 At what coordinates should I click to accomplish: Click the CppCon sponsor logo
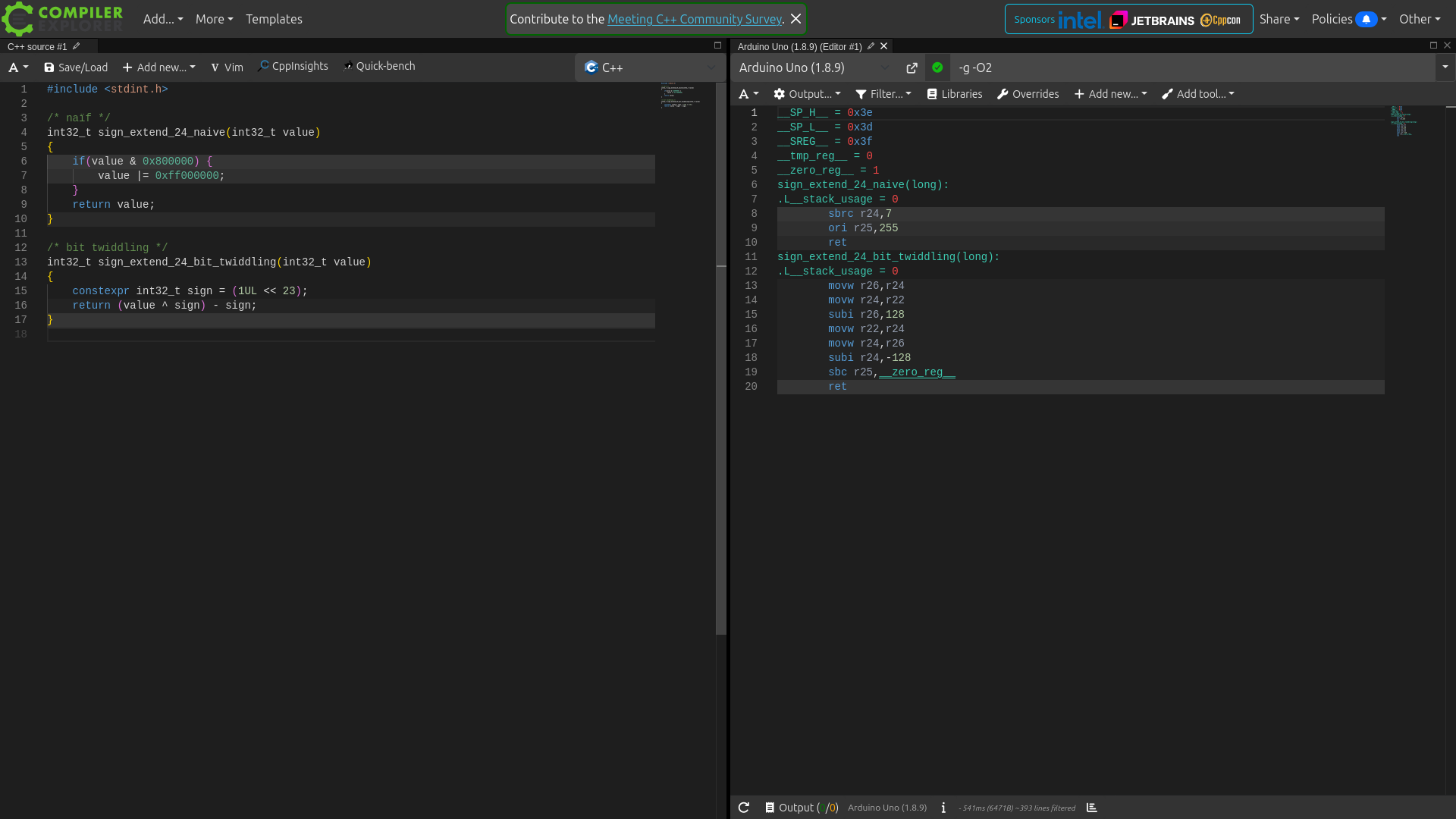tap(1221, 20)
